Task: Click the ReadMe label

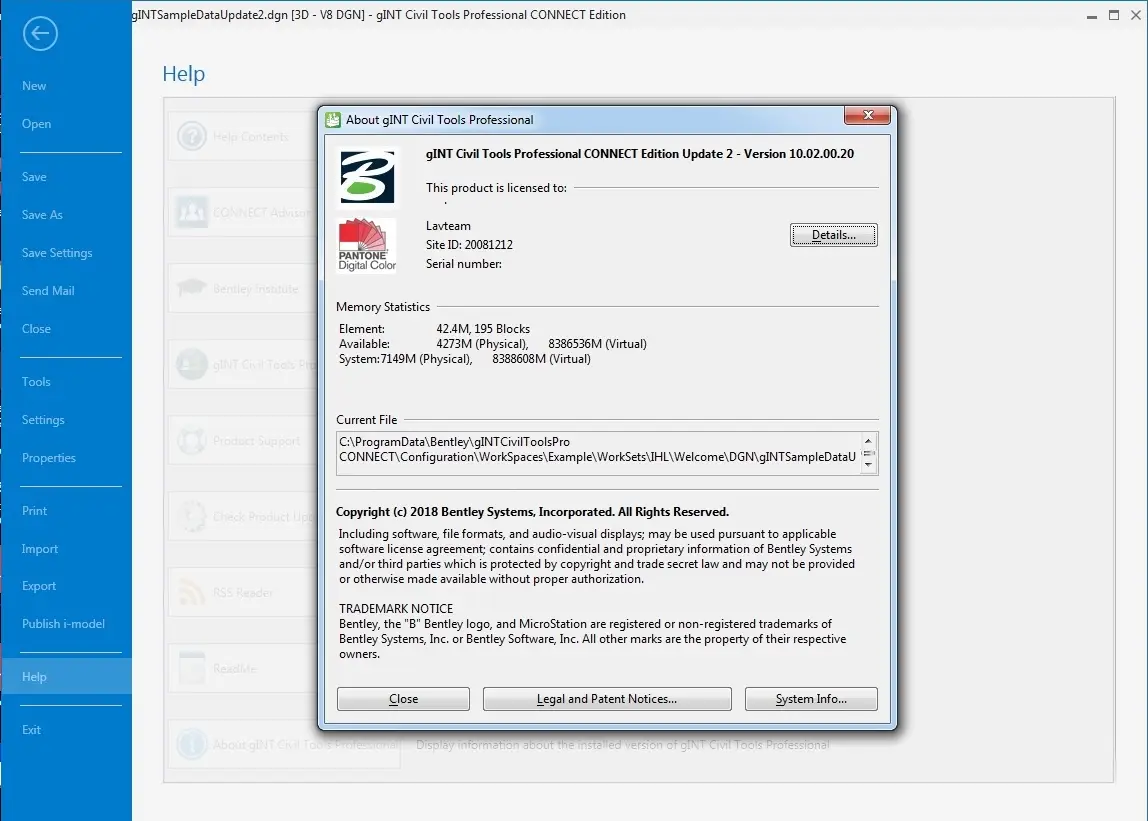Action: (235, 669)
